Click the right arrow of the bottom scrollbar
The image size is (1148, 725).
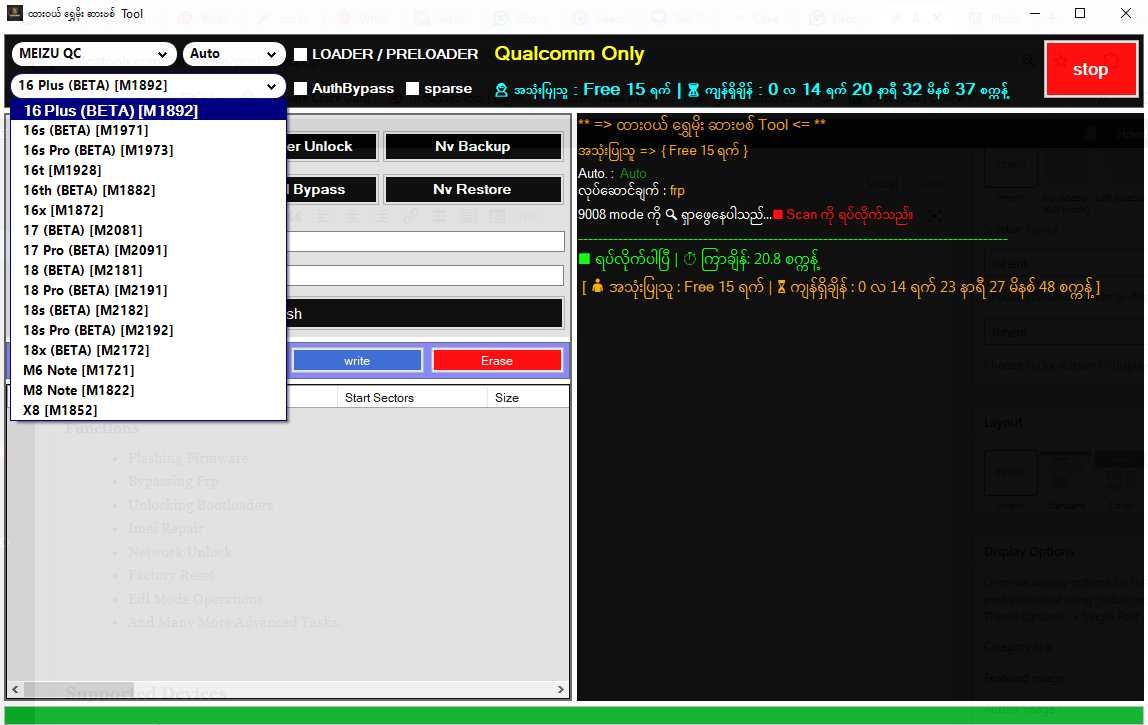point(560,688)
